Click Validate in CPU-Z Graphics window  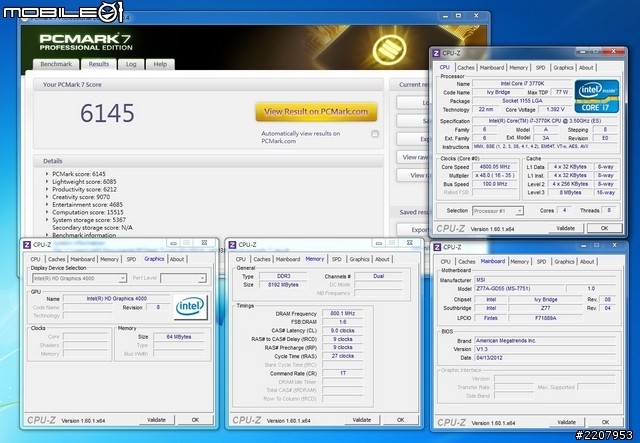156,420
